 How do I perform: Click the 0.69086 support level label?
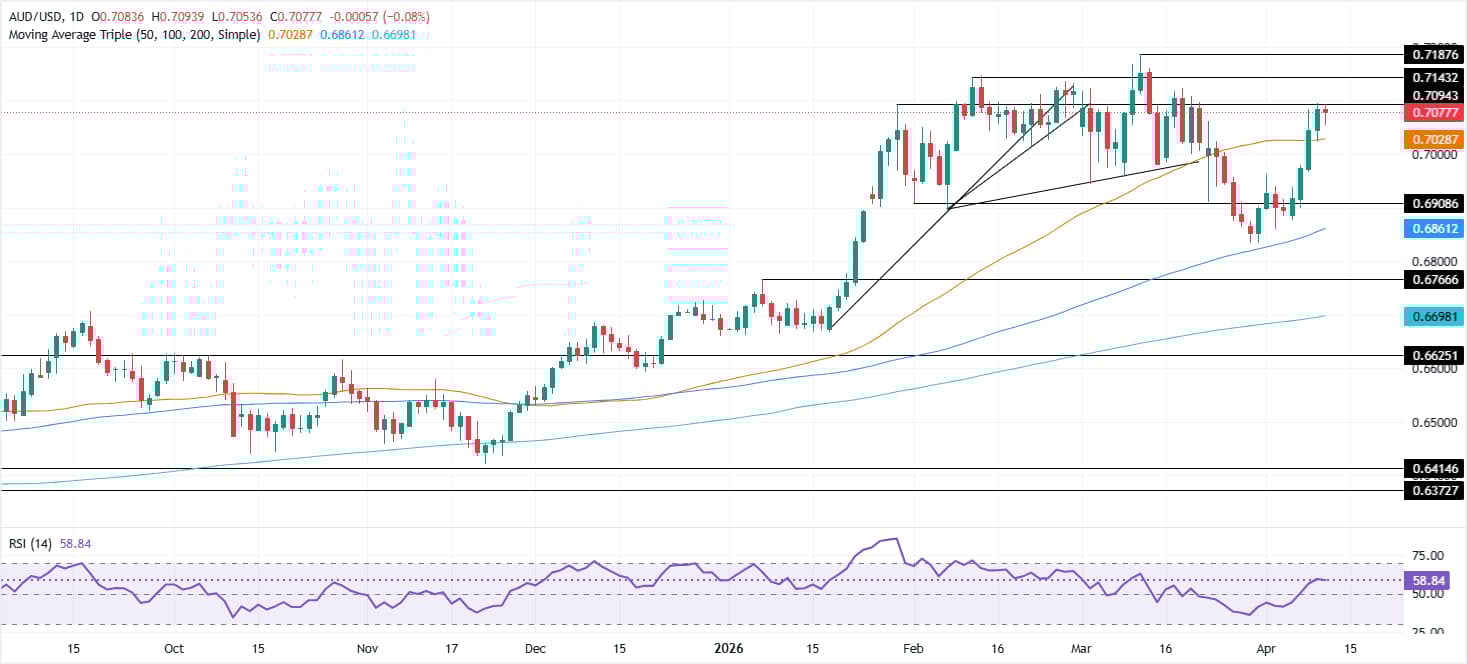click(1432, 203)
